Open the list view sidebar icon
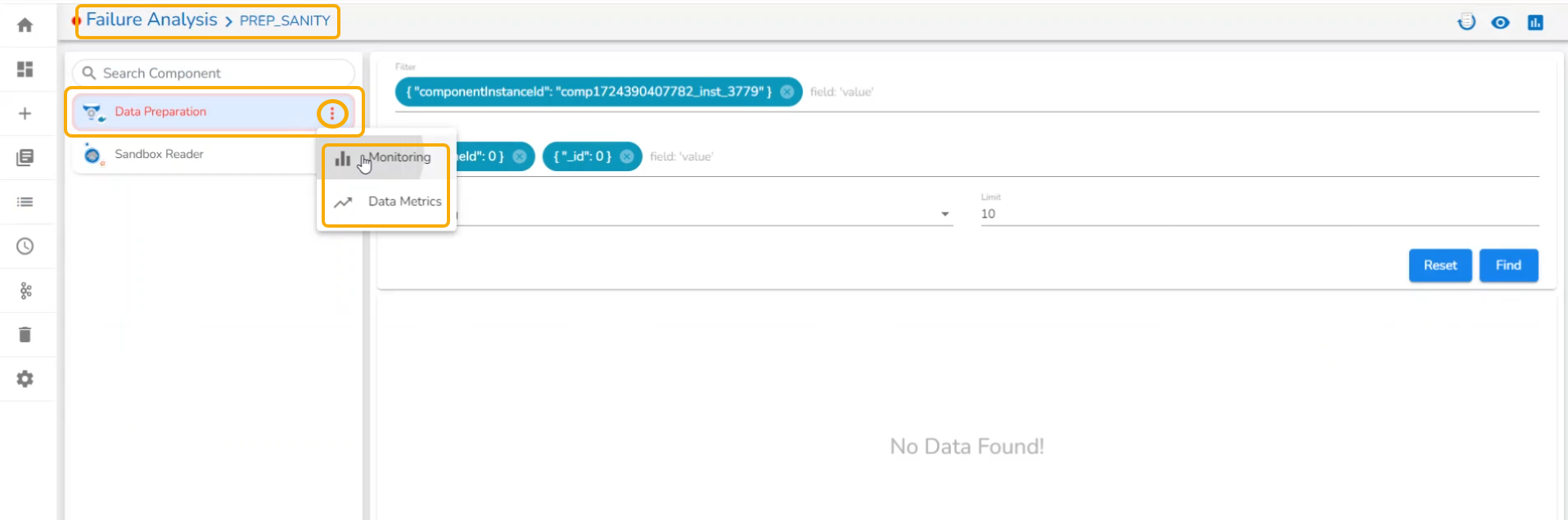This screenshot has width=1568, height=520. tap(25, 202)
